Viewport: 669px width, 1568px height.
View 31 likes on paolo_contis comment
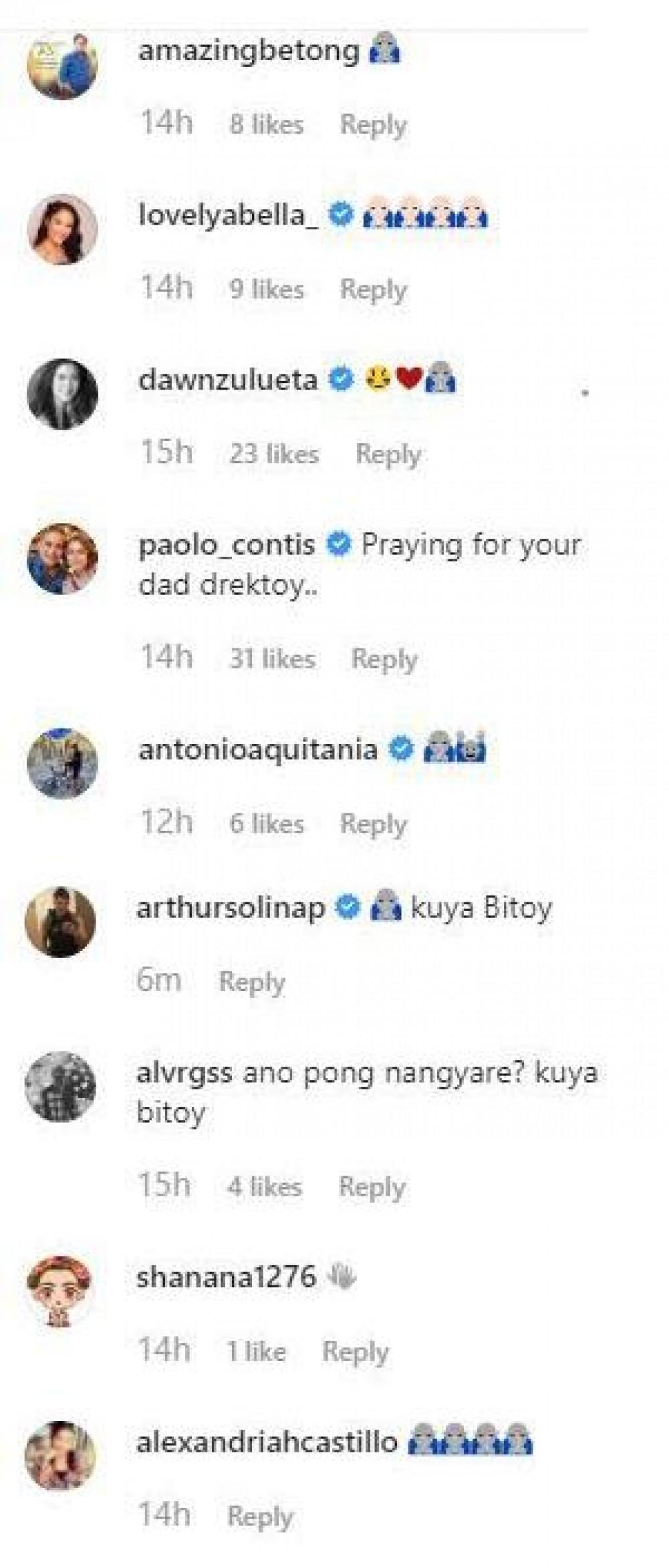point(272,659)
